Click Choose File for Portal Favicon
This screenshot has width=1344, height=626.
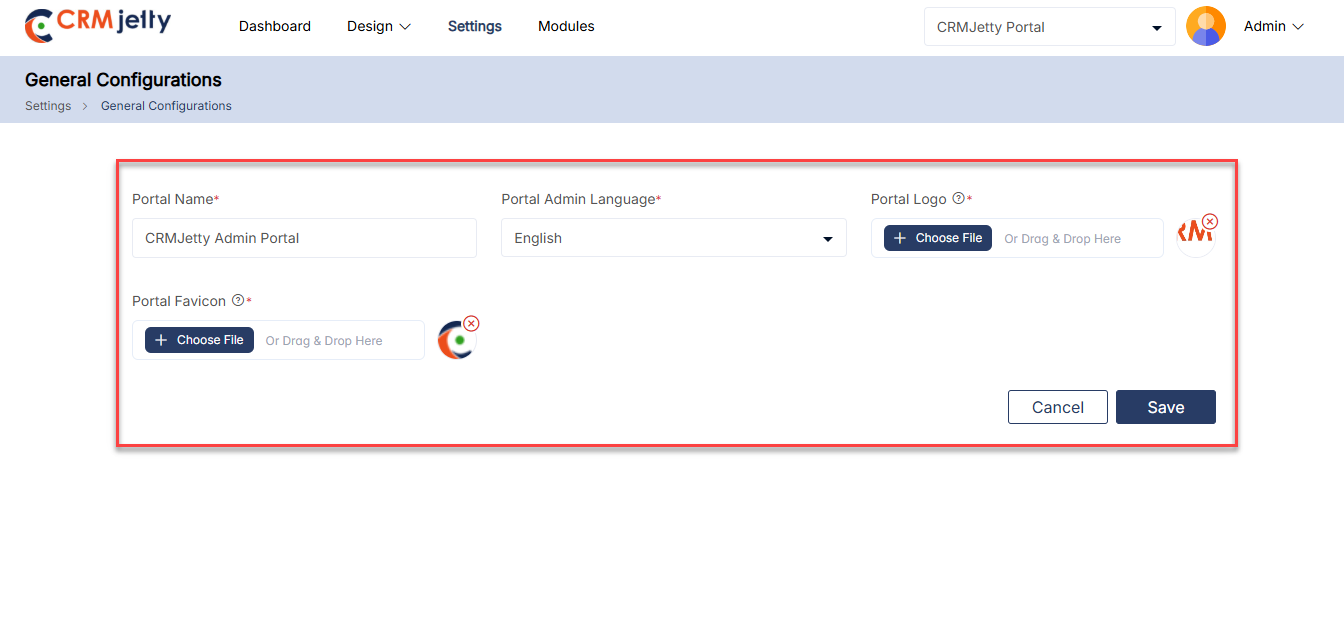[199, 340]
